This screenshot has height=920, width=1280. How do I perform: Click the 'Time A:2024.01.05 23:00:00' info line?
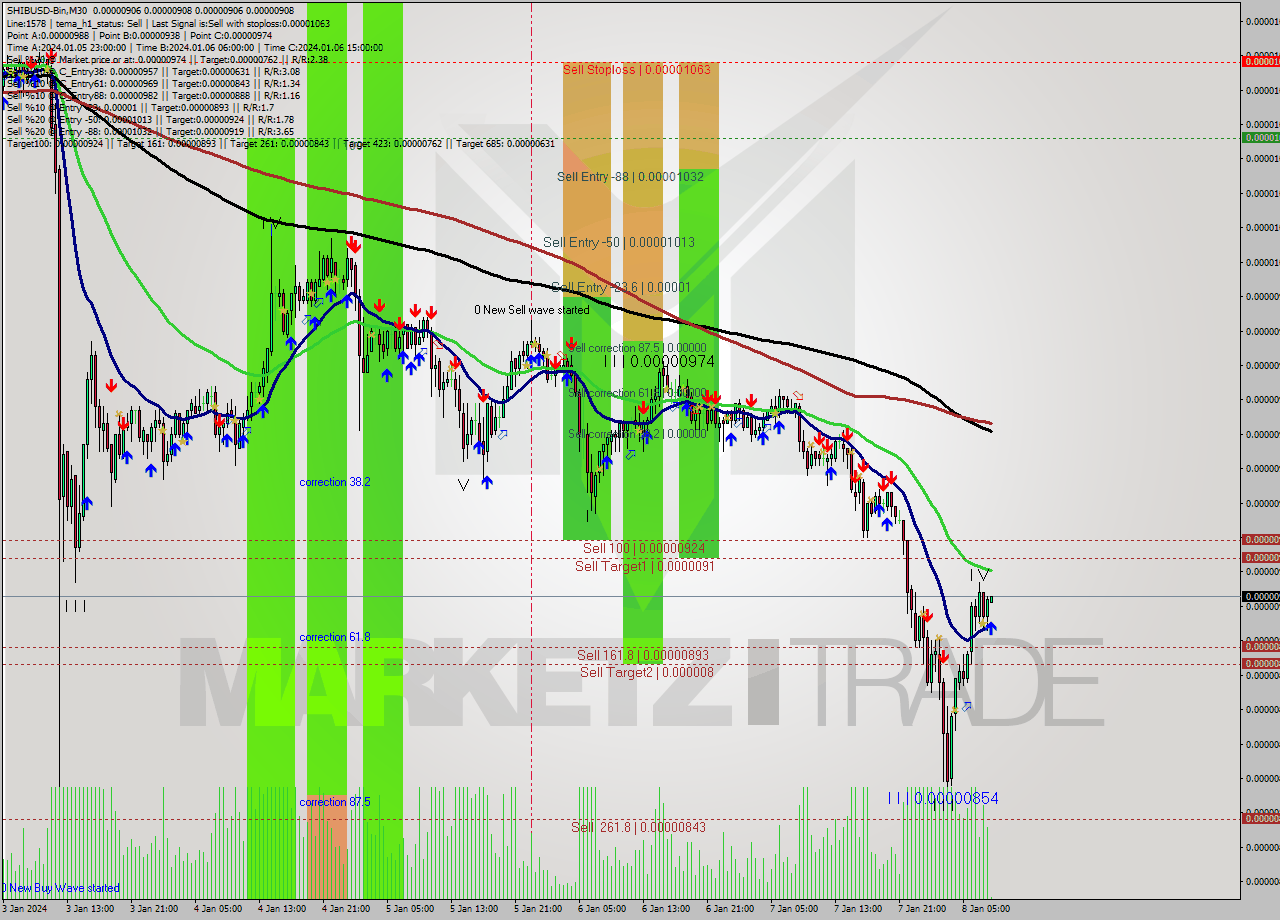coord(195,47)
